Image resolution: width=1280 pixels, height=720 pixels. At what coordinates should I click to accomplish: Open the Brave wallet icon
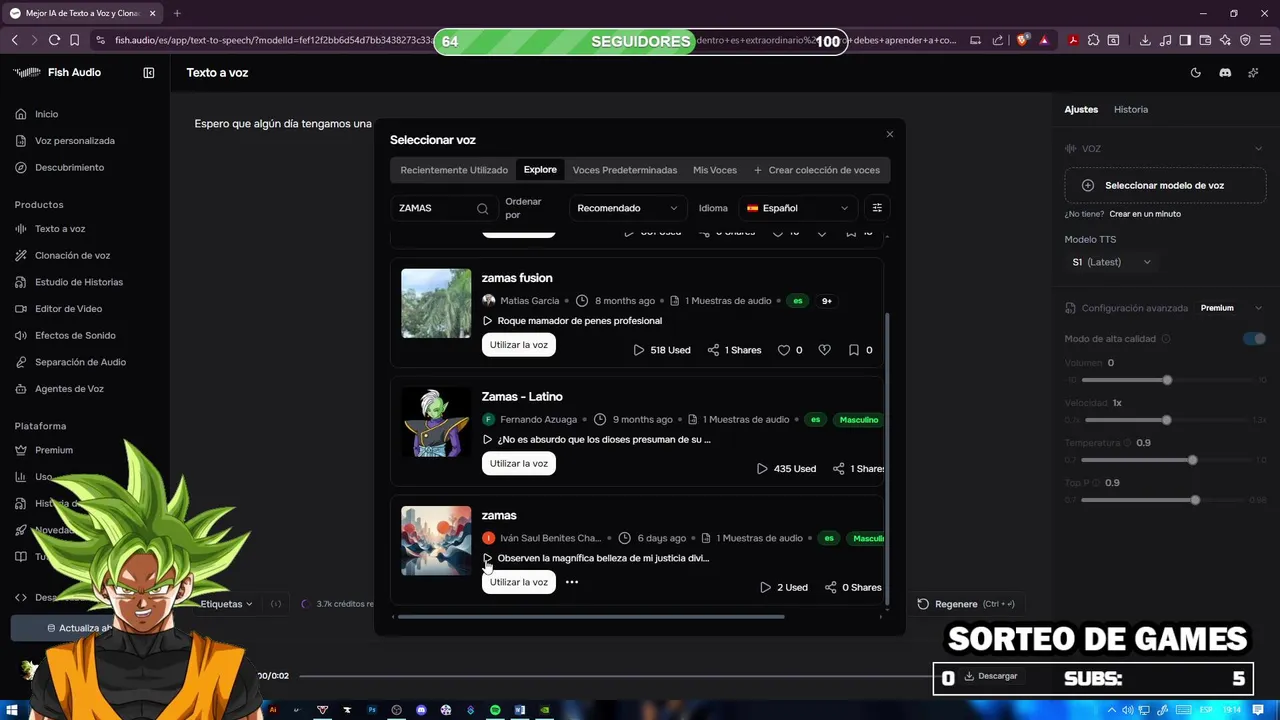click(1205, 40)
